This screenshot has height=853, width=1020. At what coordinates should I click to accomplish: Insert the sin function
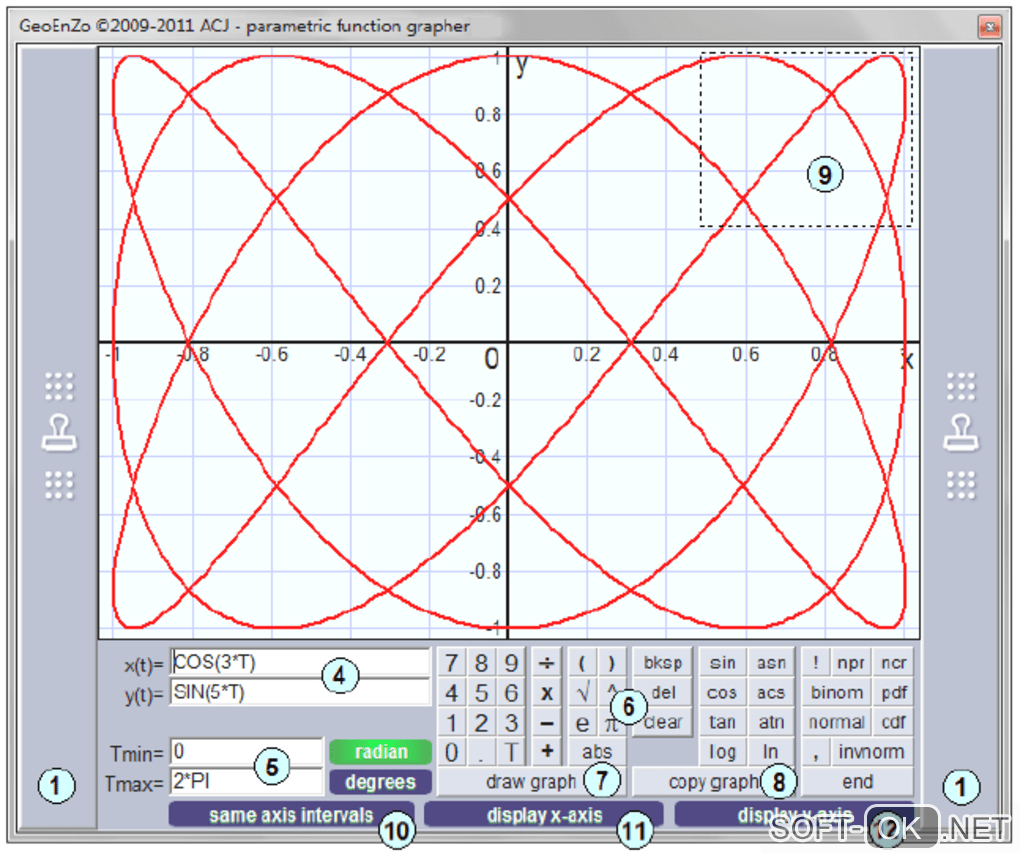click(723, 663)
